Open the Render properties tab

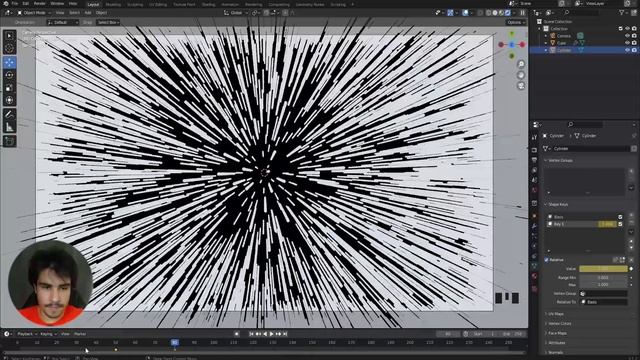[x=534, y=150]
